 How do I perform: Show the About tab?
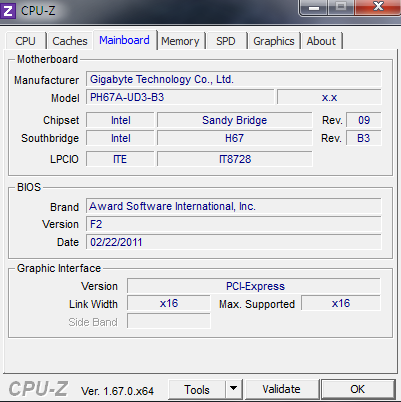pos(321,41)
